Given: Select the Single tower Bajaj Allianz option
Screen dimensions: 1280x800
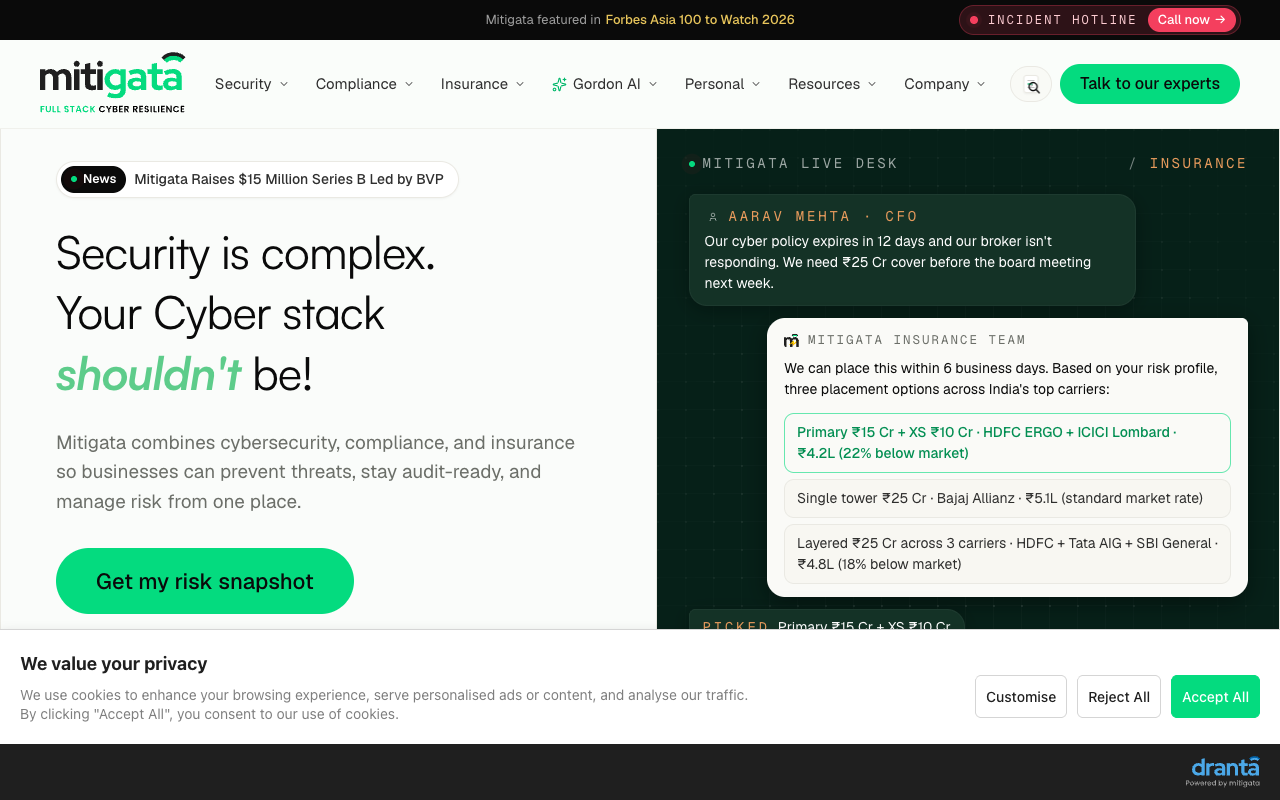Looking at the screenshot, I should pos(1007,498).
